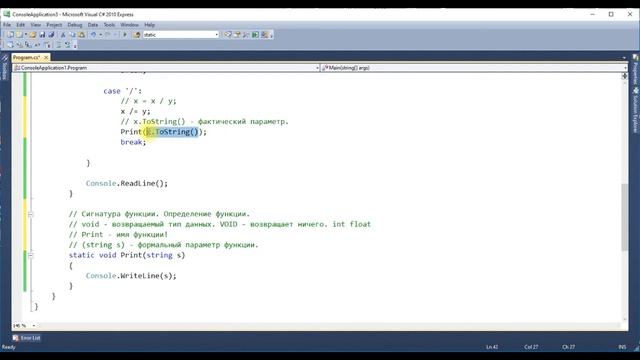Click the Uncomment selected lines icon
Image resolution: width=640 pixels, height=360 pixels.
[x=67, y=45]
